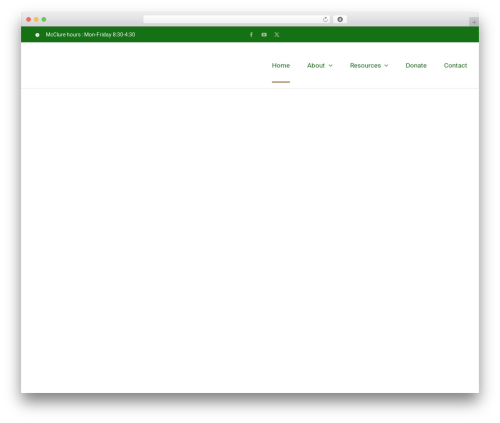Expand the About dropdown chevron
The image size is (500, 423).
pos(331,66)
